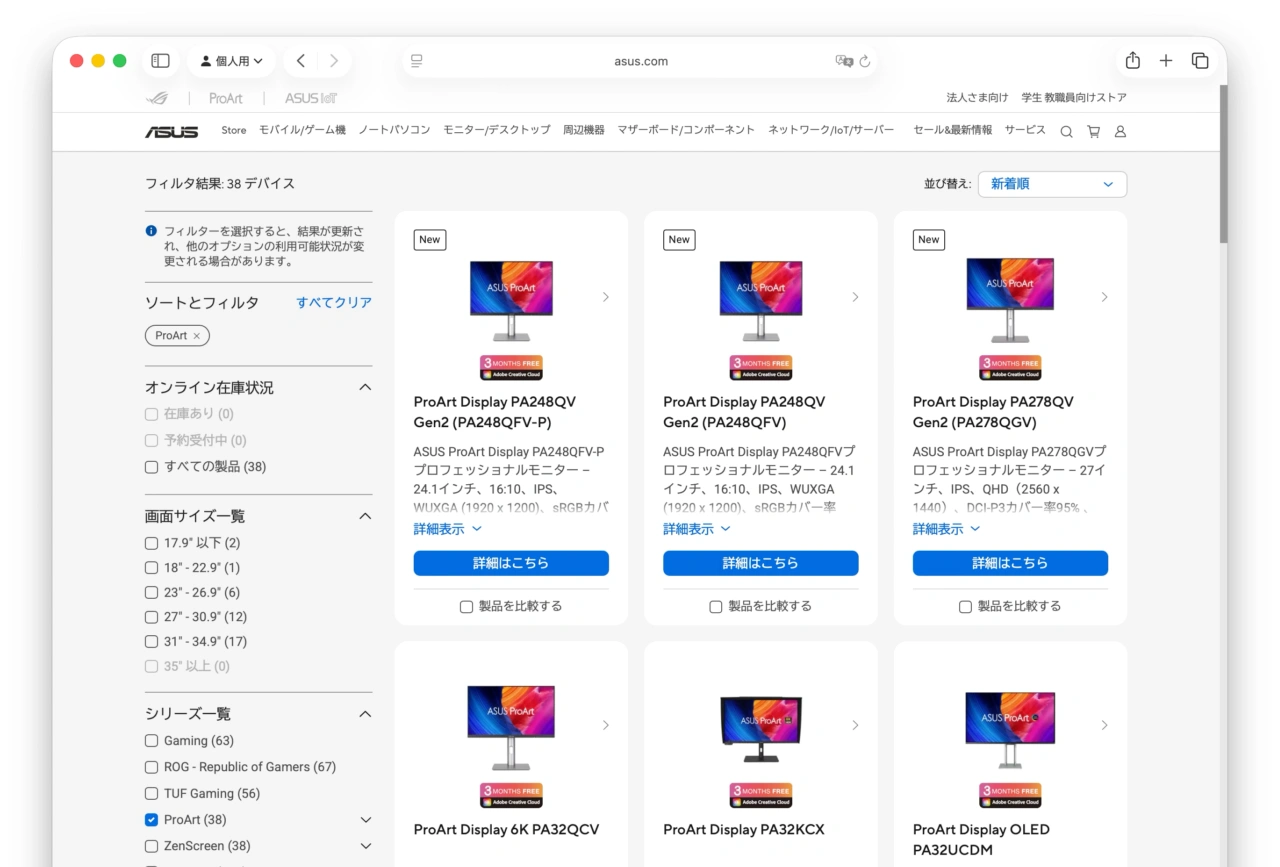
Task: Click 詳細はこちら for ProArt Display PA248QV
Action: 511,563
